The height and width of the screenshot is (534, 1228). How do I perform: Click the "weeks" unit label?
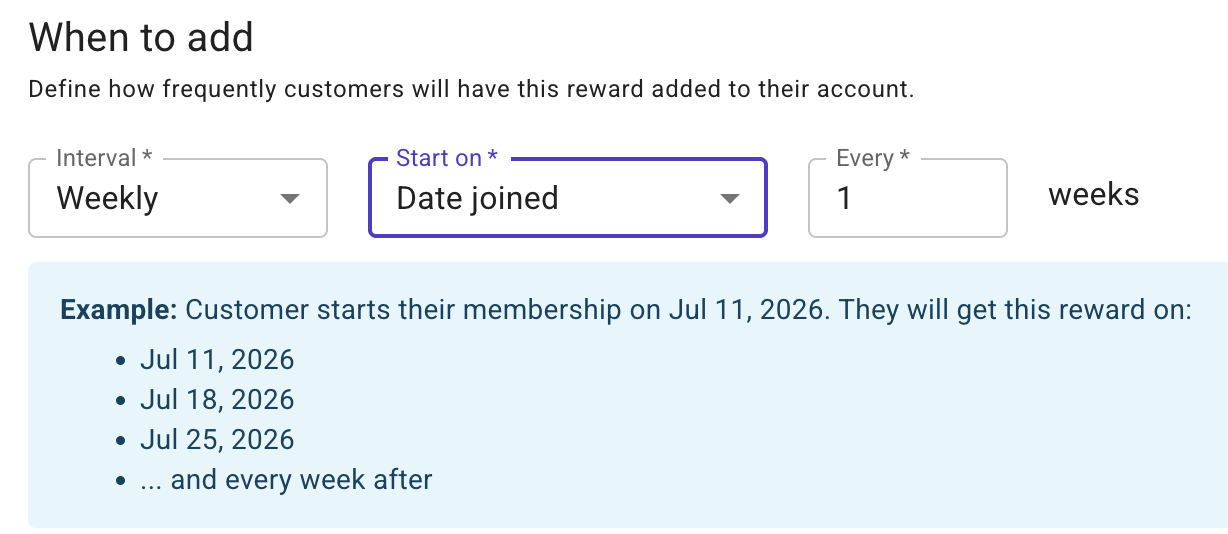[x=1094, y=194]
